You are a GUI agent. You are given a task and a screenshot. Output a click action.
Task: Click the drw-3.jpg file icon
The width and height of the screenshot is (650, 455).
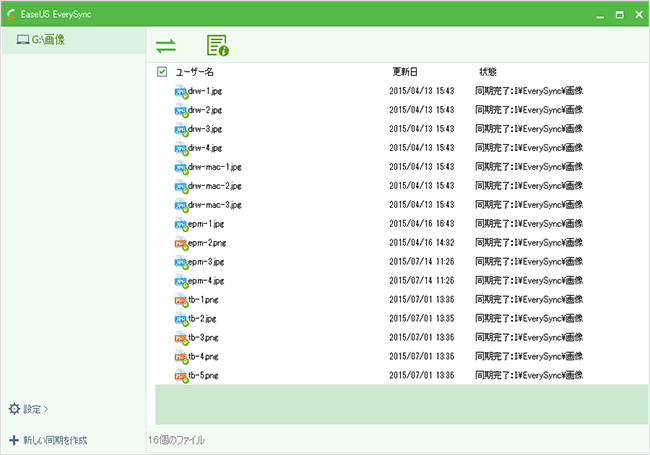181,130
